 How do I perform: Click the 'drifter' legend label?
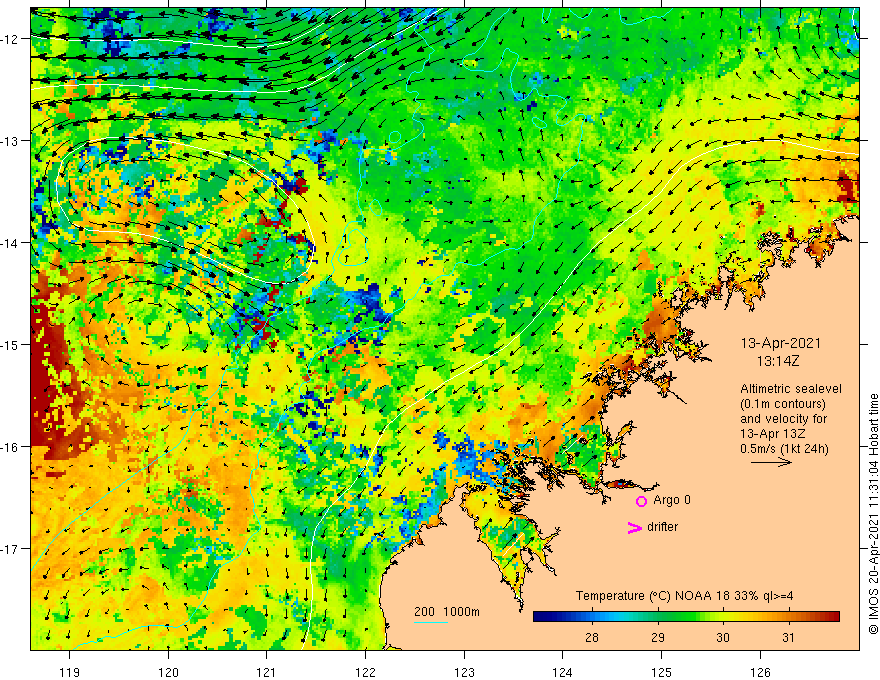(x=662, y=527)
